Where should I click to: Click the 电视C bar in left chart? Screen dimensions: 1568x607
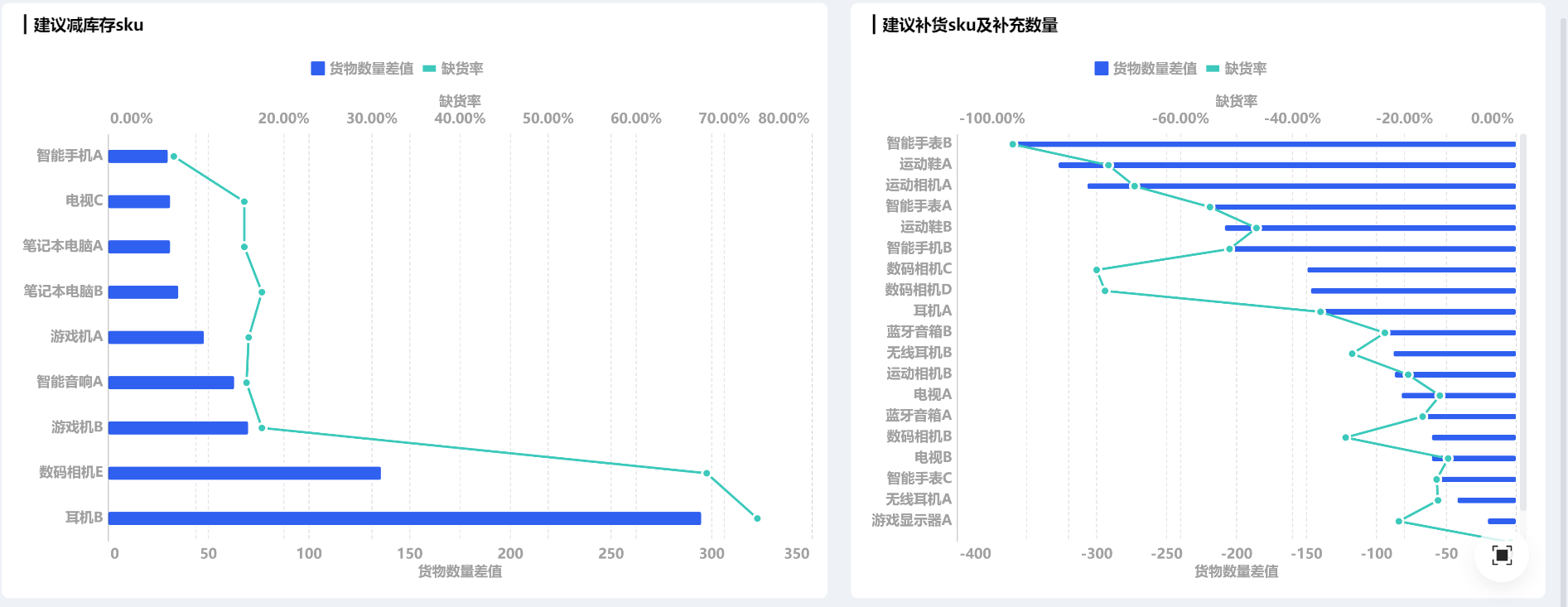pyautogui.click(x=139, y=201)
